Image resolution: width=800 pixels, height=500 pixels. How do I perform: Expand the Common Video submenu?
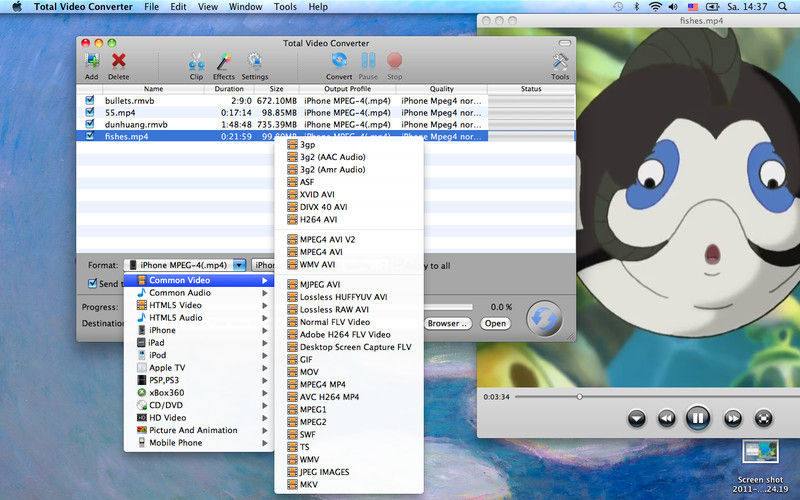coord(199,280)
